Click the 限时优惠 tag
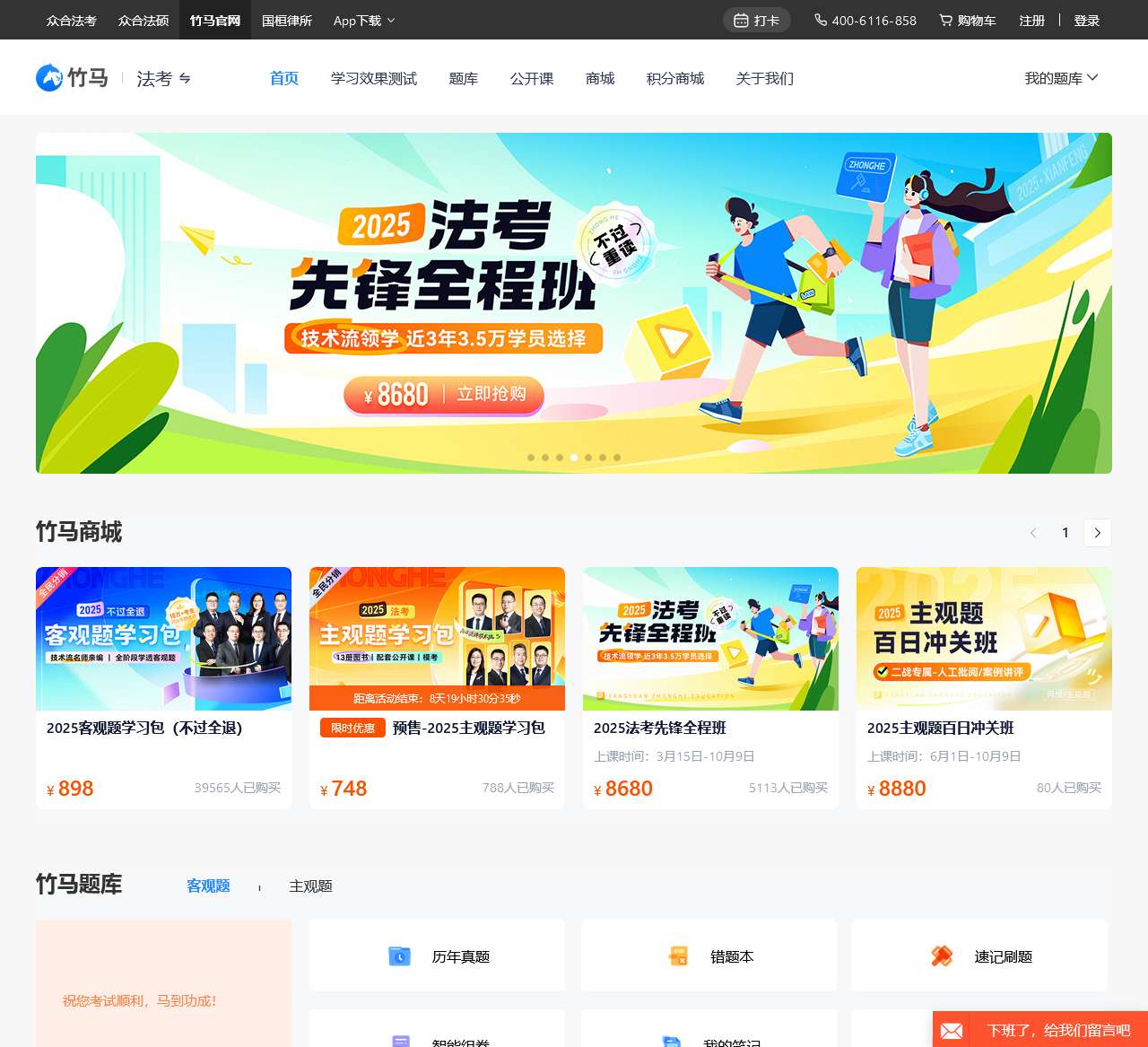The image size is (1148, 1047). 352,728
